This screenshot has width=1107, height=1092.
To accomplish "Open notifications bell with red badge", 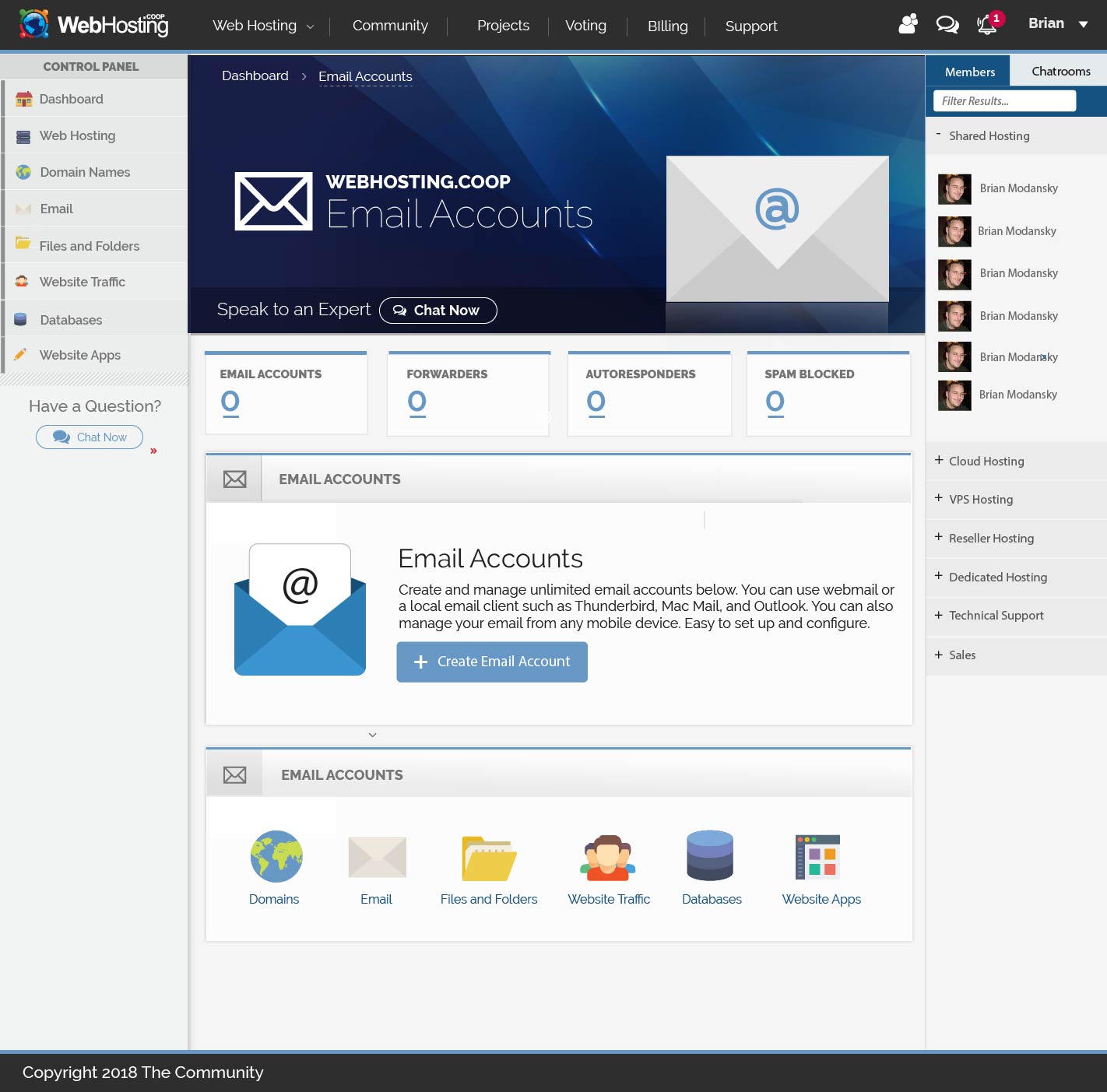I will (x=989, y=23).
